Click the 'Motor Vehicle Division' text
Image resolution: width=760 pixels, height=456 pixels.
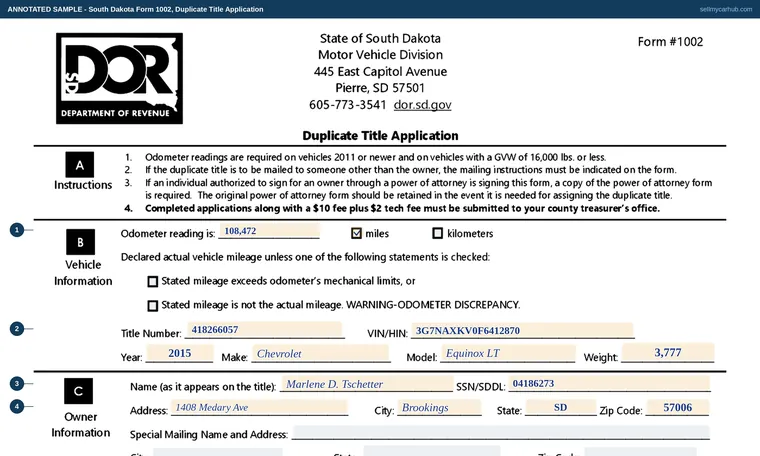tap(380, 55)
